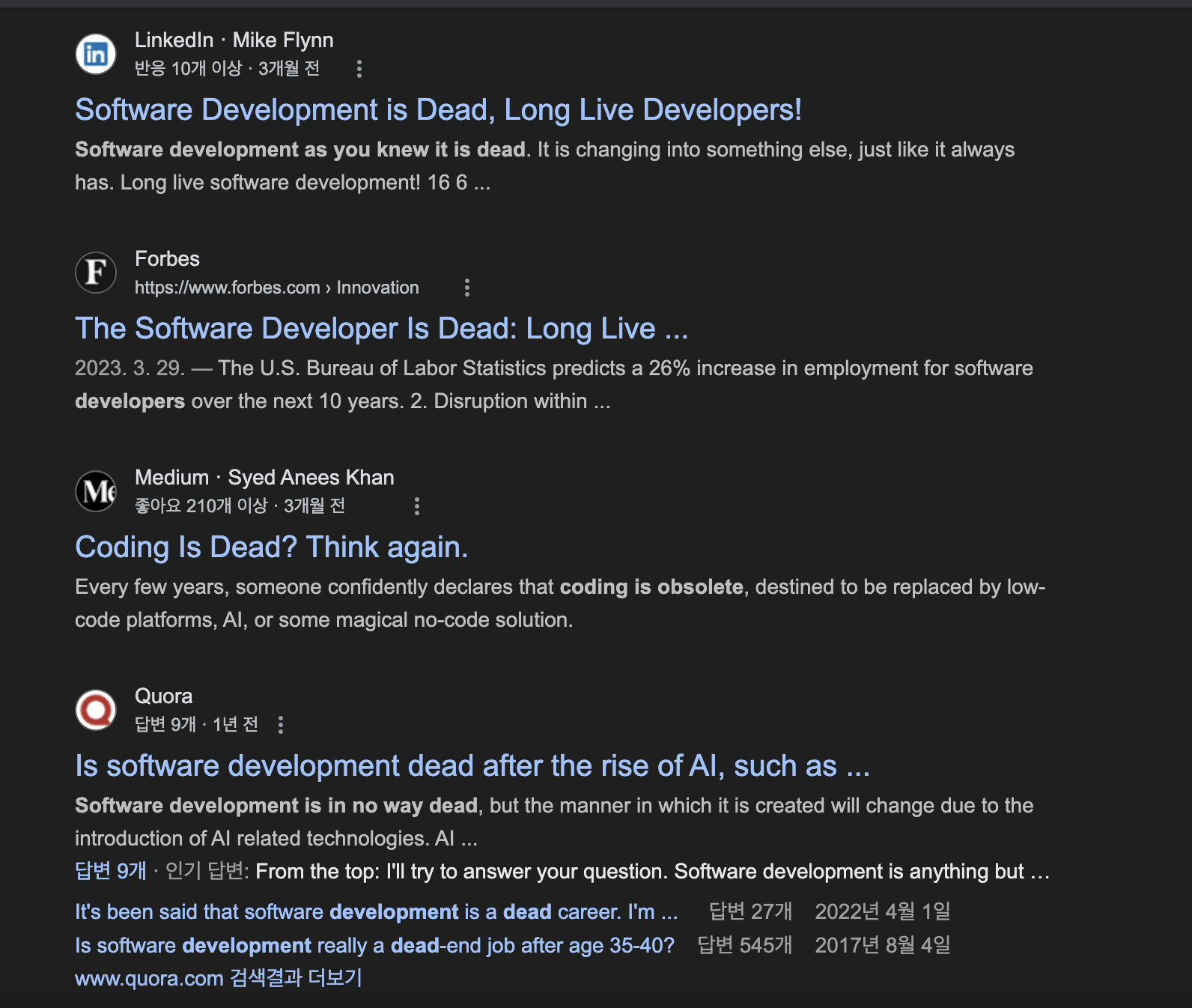Open the Forbes favicon icon

[x=96, y=273]
